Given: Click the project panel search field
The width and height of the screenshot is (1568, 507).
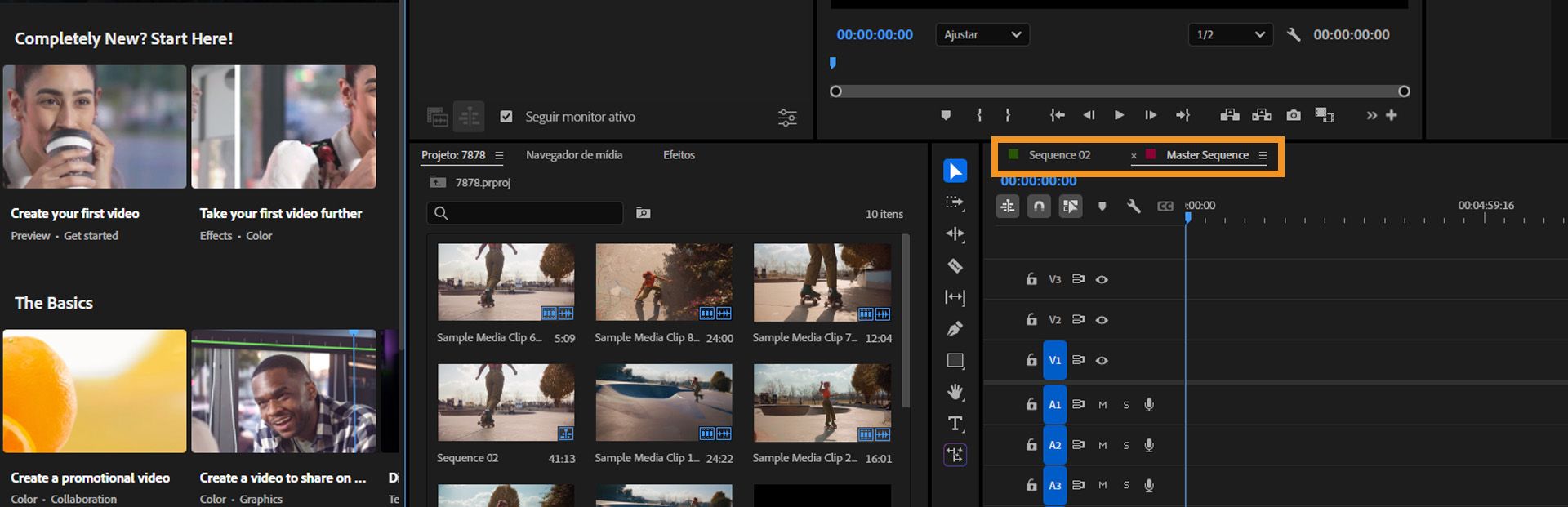Looking at the screenshot, I should pos(524,213).
